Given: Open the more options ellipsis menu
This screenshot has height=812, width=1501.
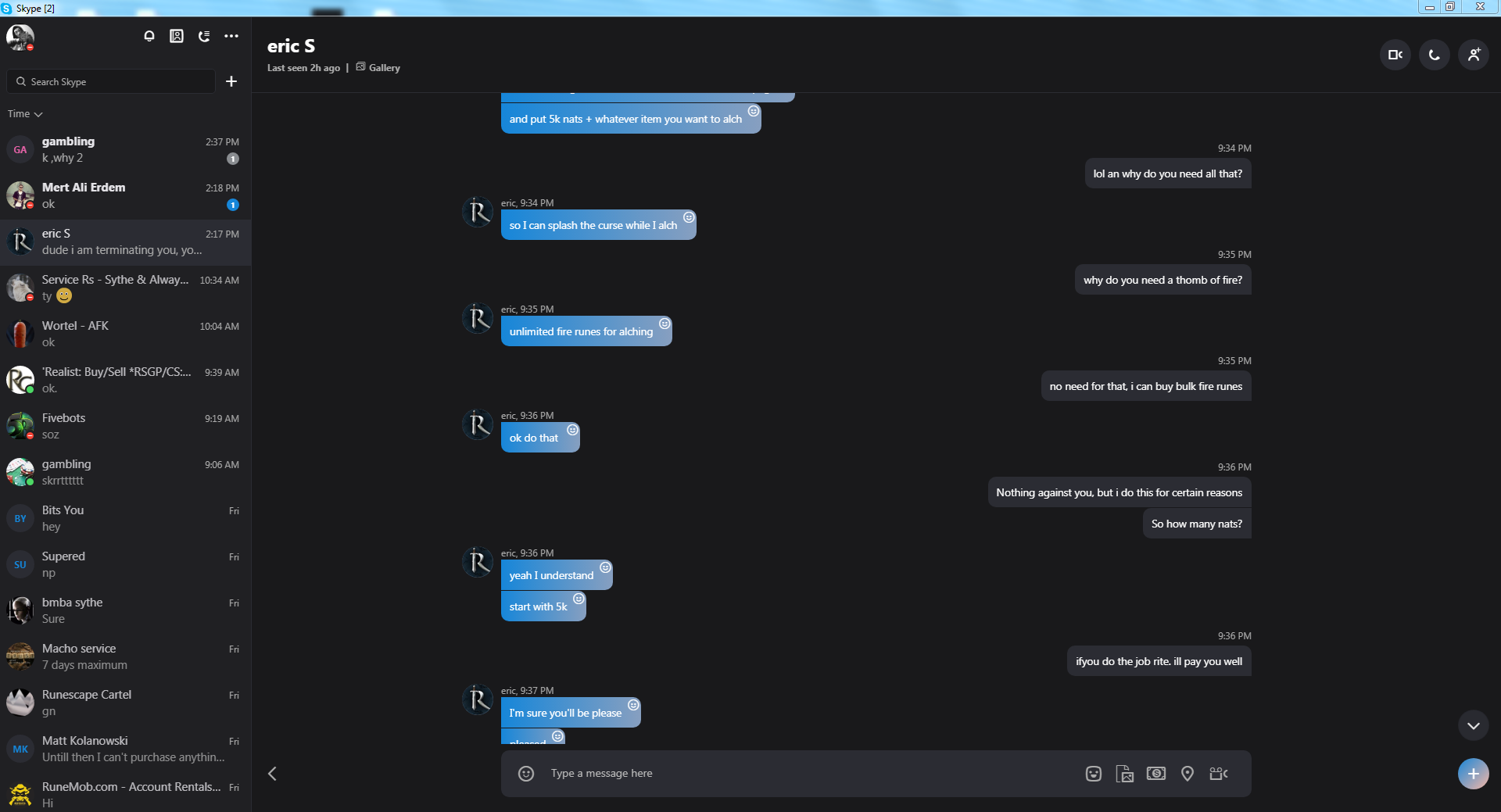Looking at the screenshot, I should (231, 36).
